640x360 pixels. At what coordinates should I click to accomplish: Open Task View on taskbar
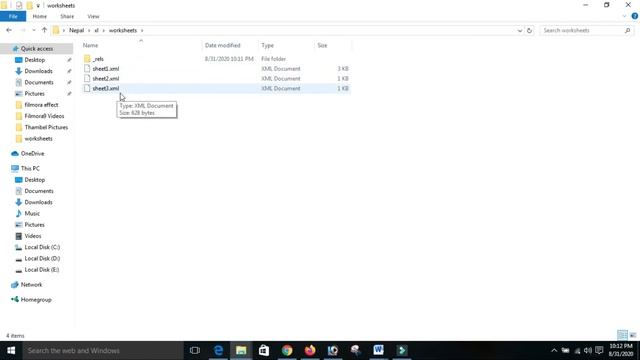click(x=195, y=350)
